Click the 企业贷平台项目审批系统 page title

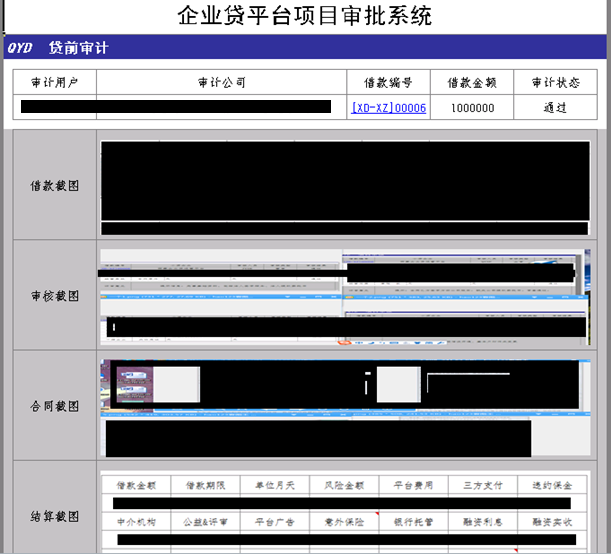pos(305,16)
